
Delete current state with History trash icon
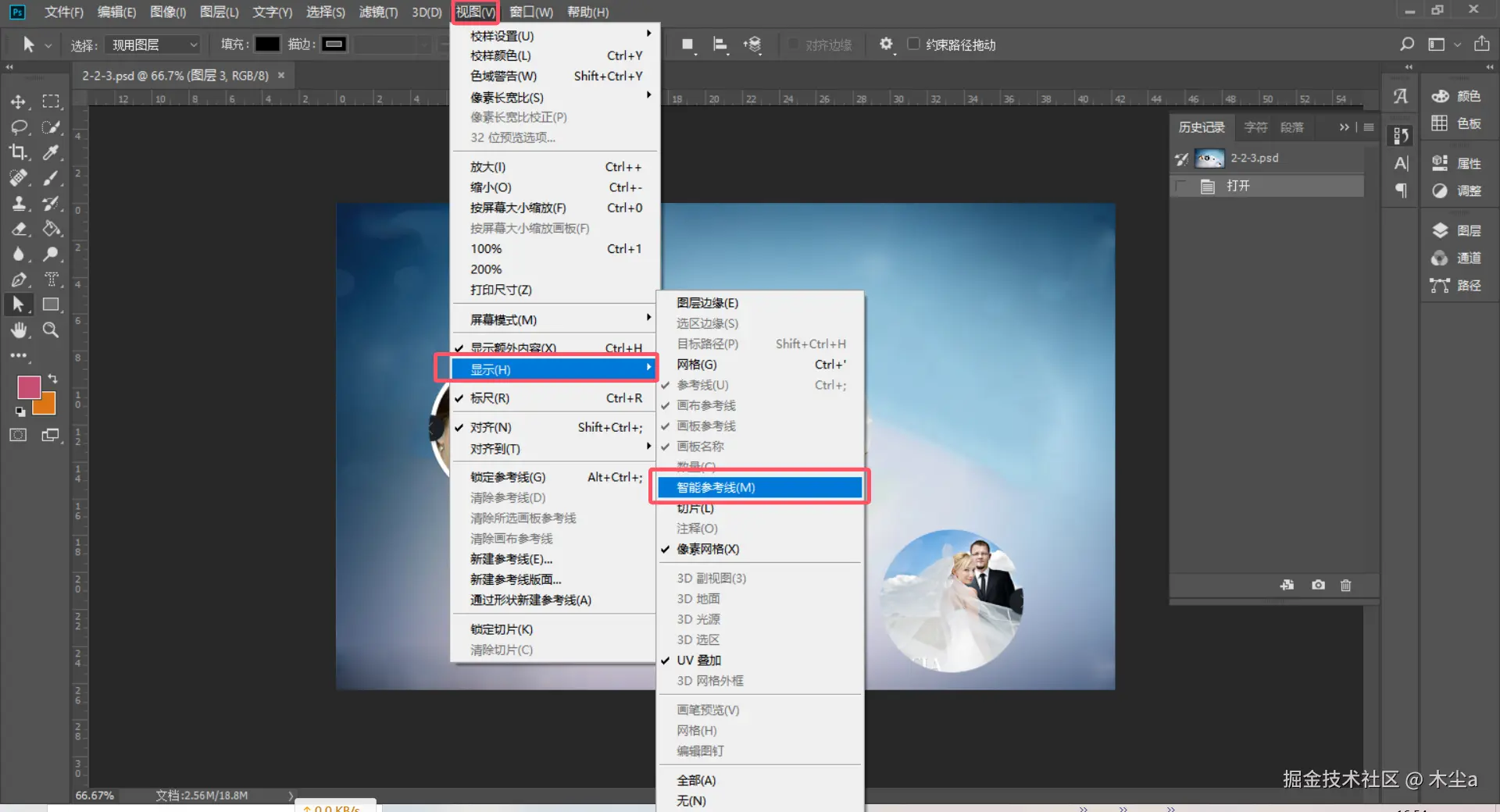(1345, 585)
